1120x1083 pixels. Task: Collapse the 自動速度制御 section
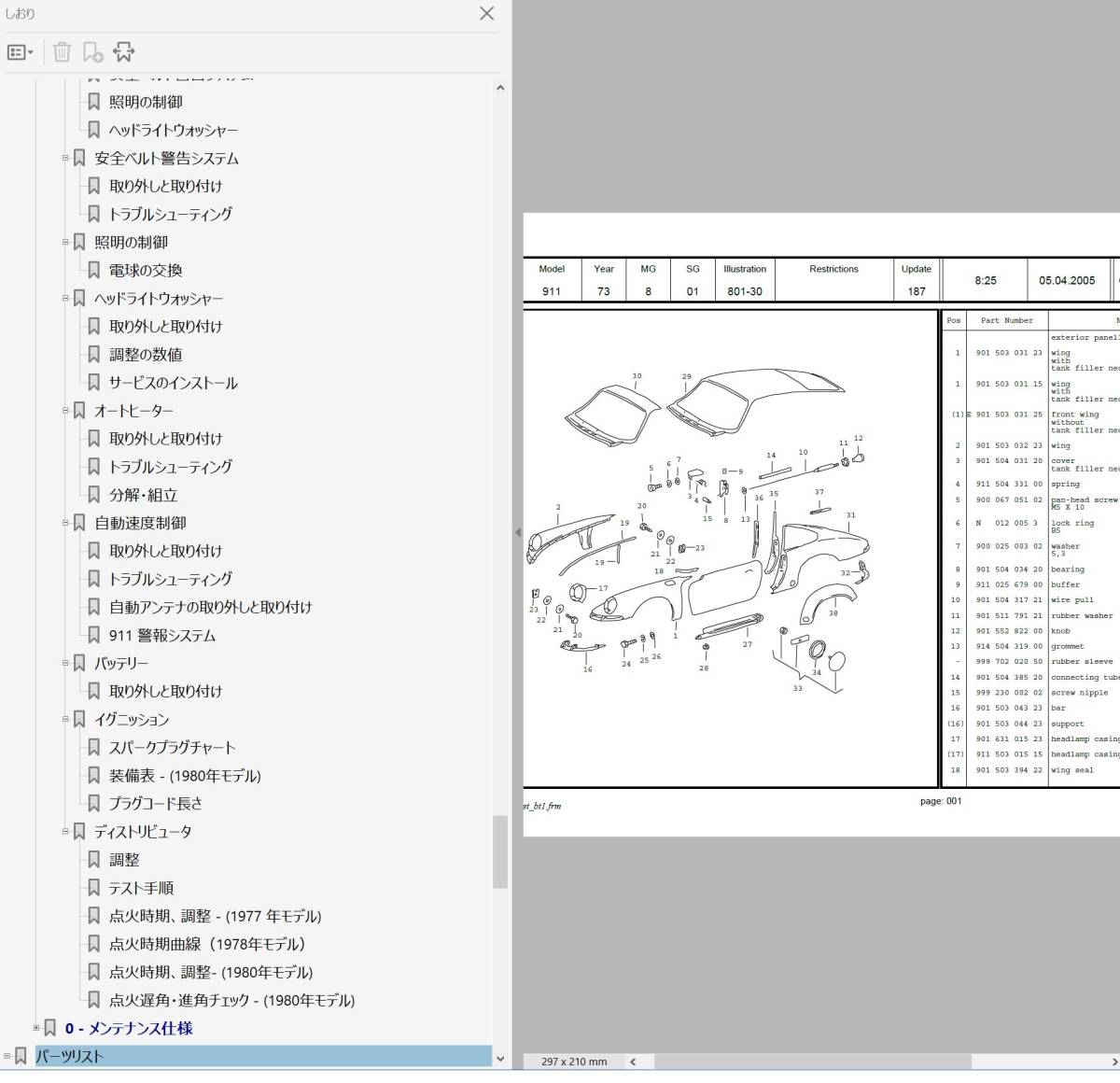(66, 522)
